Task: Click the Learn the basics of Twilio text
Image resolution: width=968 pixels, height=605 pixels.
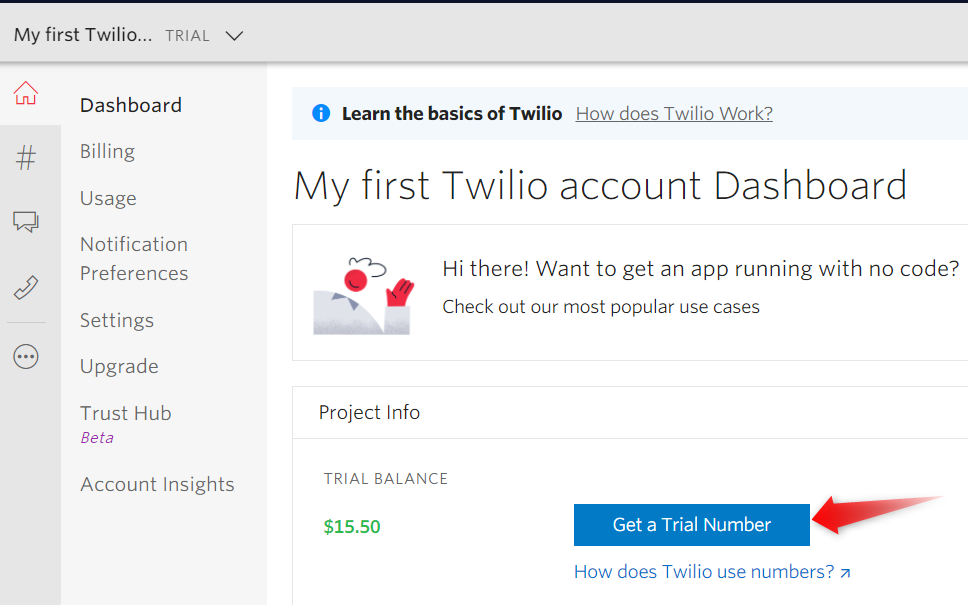Action: 452,114
